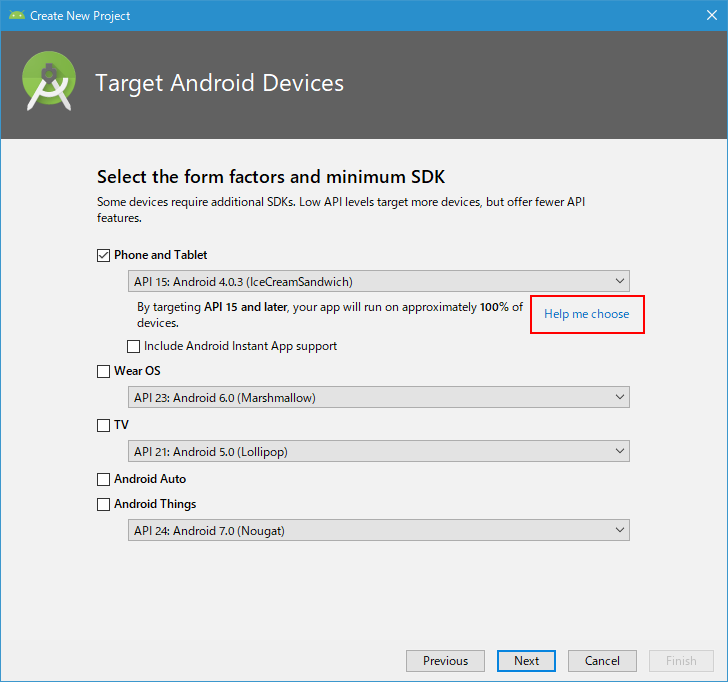
Task: Go back with the Previous button
Action: pos(445,661)
